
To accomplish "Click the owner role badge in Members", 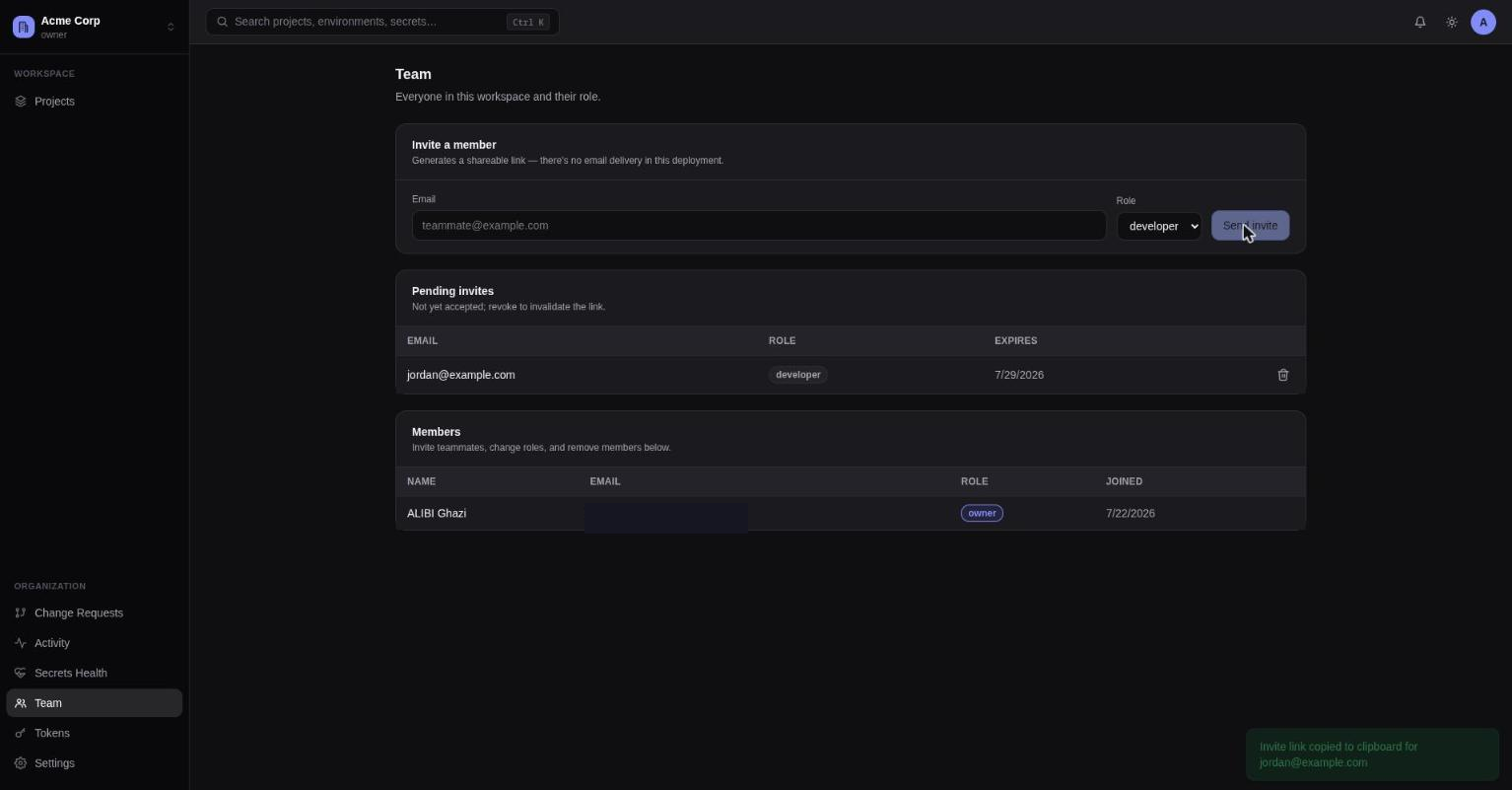I will click(982, 514).
